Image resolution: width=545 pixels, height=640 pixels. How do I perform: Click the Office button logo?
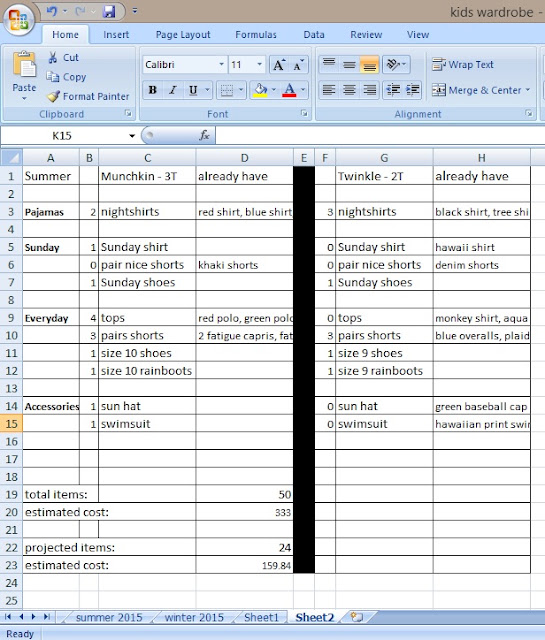click(x=19, y=19)
